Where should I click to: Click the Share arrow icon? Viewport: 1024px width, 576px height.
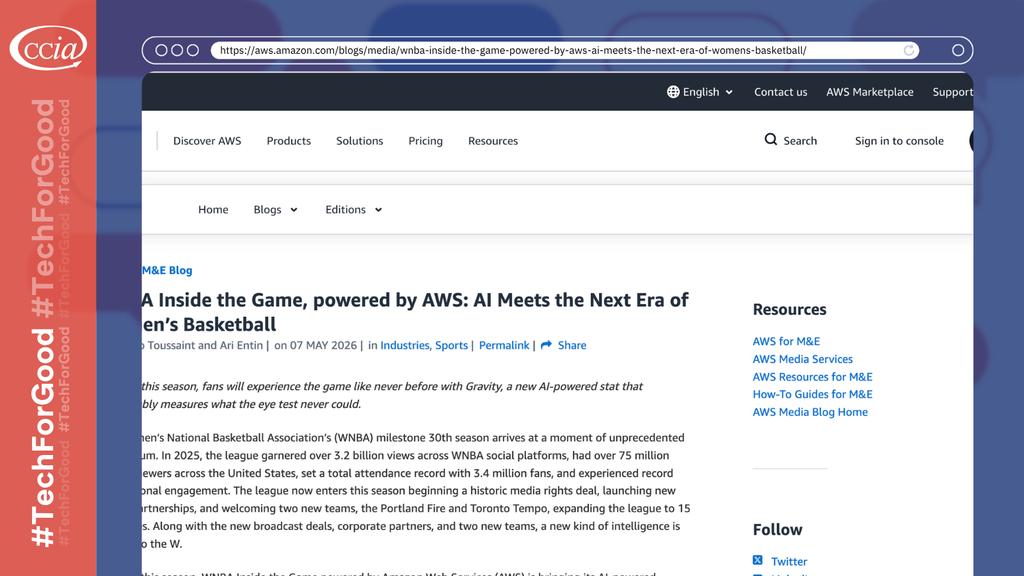pos(547,345)
